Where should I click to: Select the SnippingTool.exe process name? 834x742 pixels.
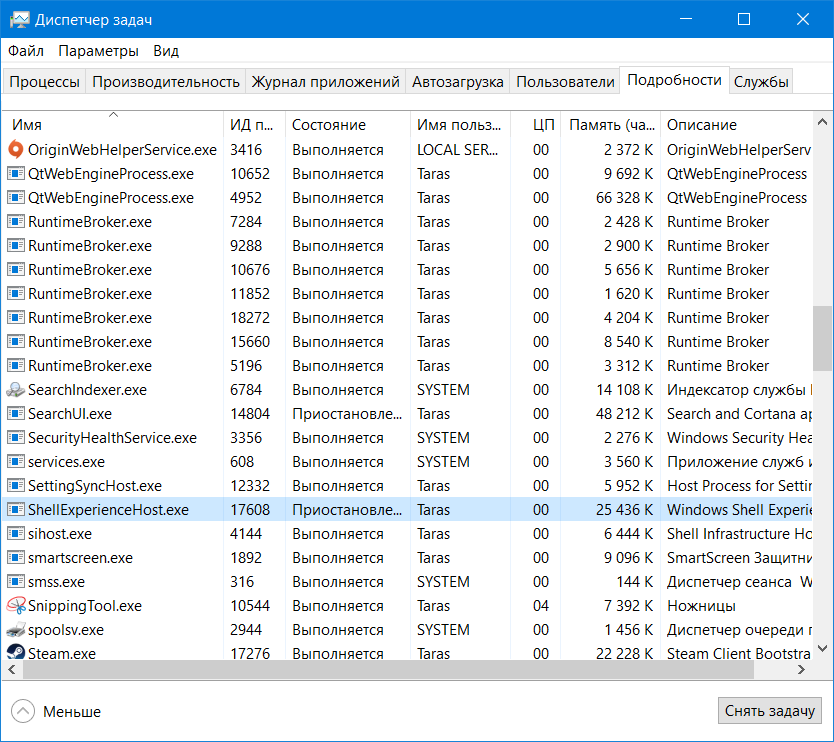(85, 606)
